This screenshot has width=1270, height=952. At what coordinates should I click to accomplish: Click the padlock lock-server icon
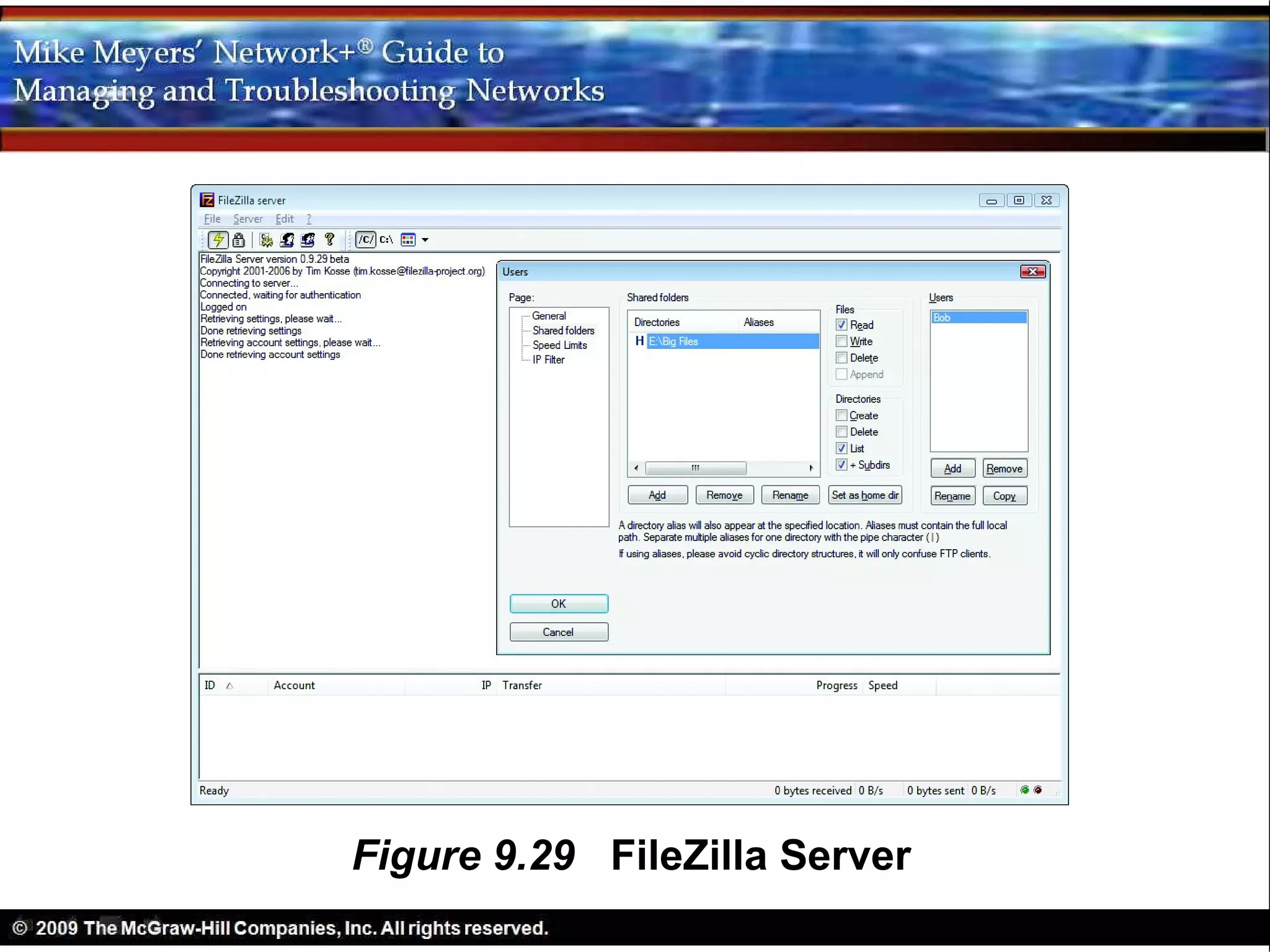239,239
